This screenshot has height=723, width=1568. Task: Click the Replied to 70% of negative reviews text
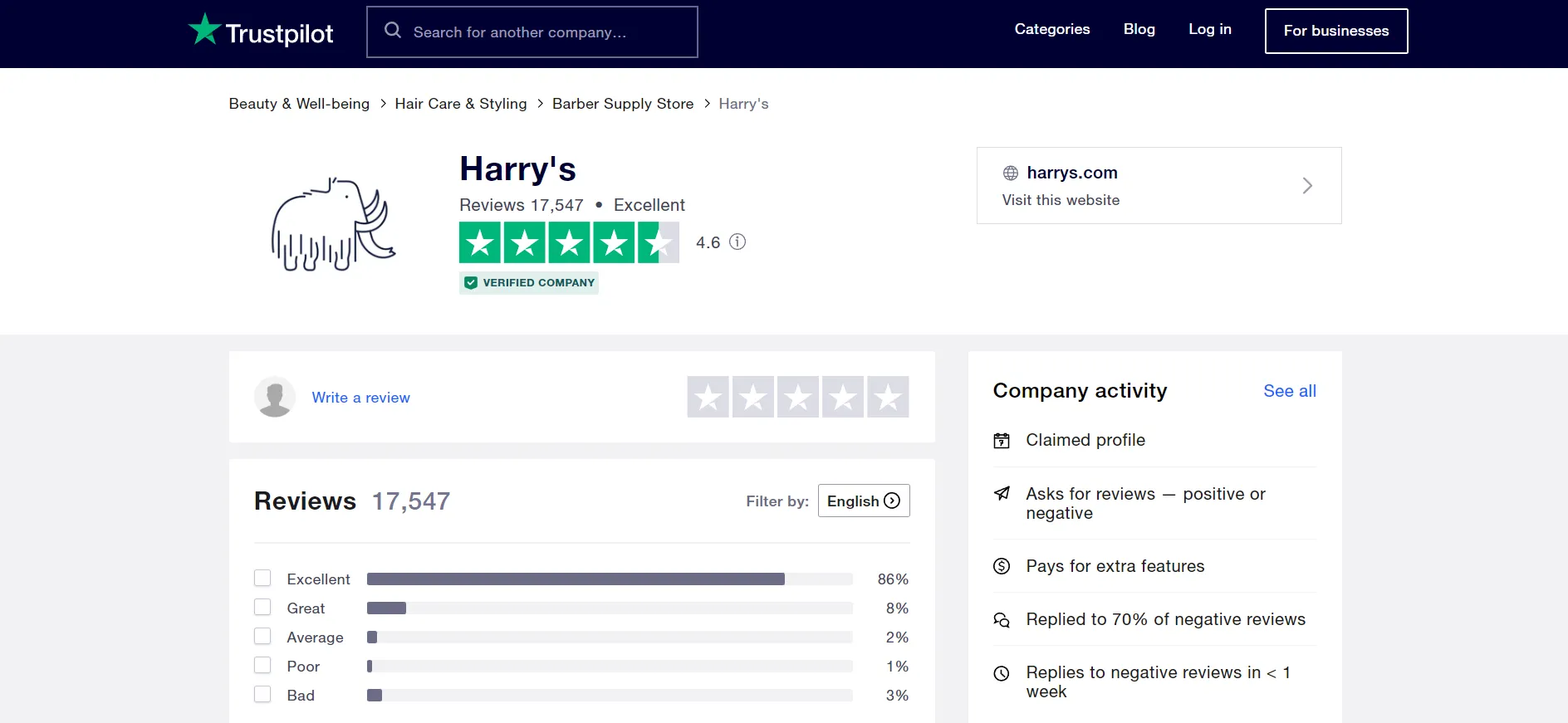click(x=1166, y=619)
